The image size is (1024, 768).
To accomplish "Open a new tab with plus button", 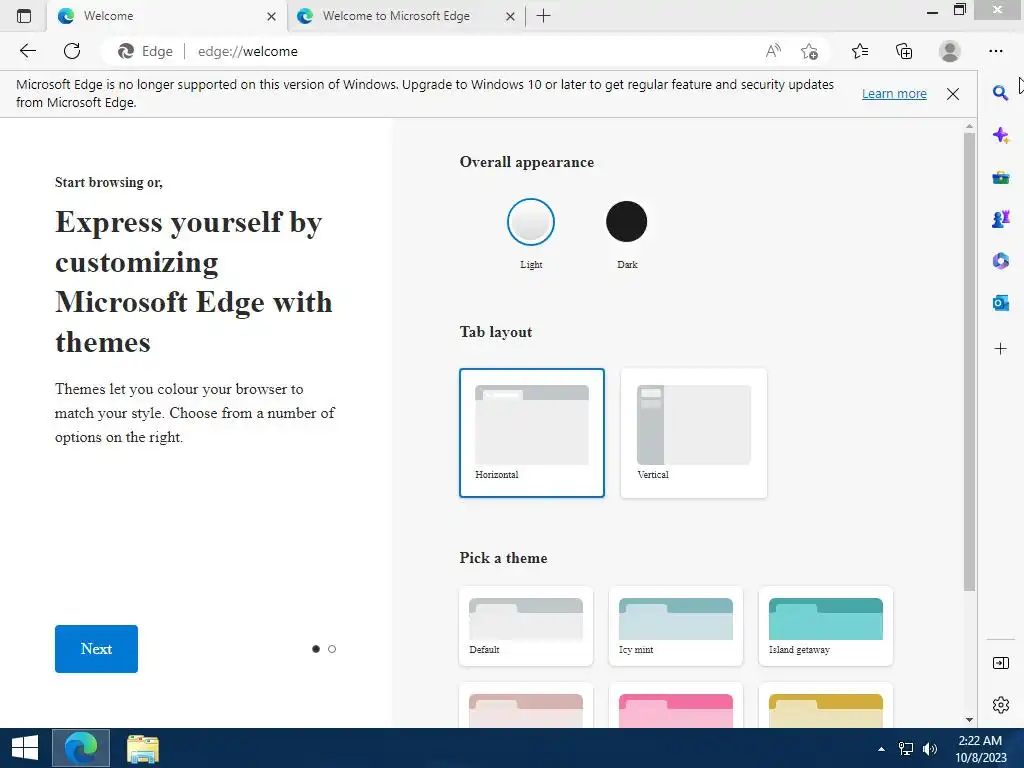I will tap(543, 16).
